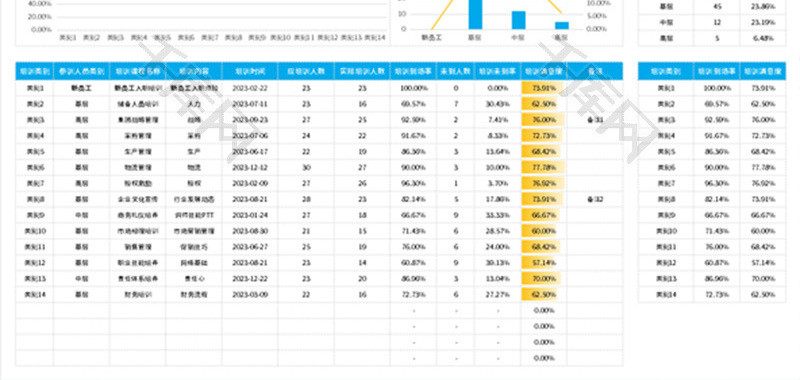Click the course name 采购管理
This screenshot has height=380, width=800.
coord(137,136)
